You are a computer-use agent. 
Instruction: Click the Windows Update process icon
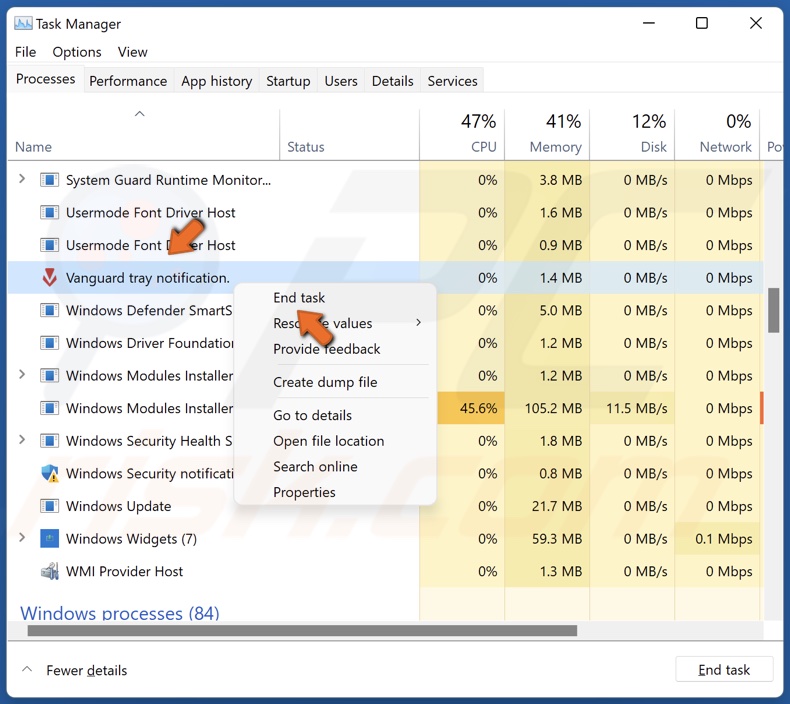[49, 506]
